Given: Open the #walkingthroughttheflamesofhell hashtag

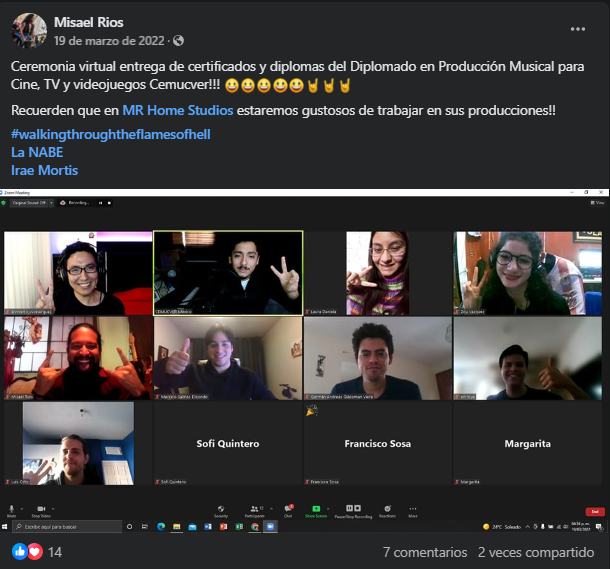Looking at the screenshot, I should [110, 134].
